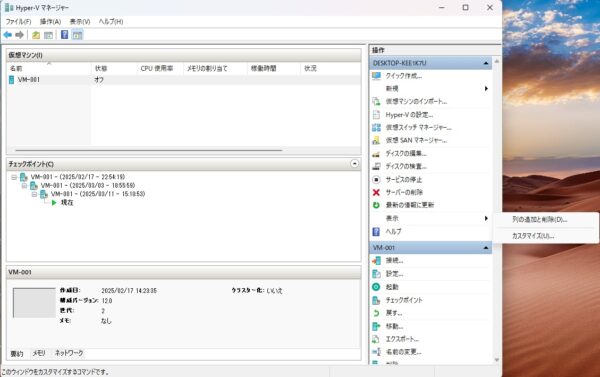The width and height of the screenshot is (600, 377).
Task: Select checkpoint VM-001 - (2025/03/03)
Action: [x=88, y=186]
